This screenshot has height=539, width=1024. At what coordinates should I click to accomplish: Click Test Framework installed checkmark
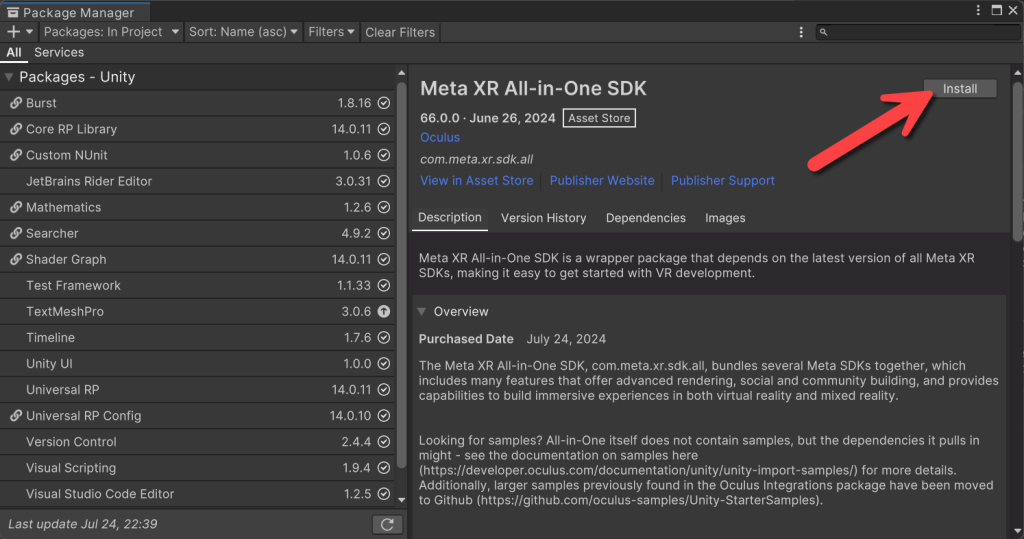[x=384, y=286]
